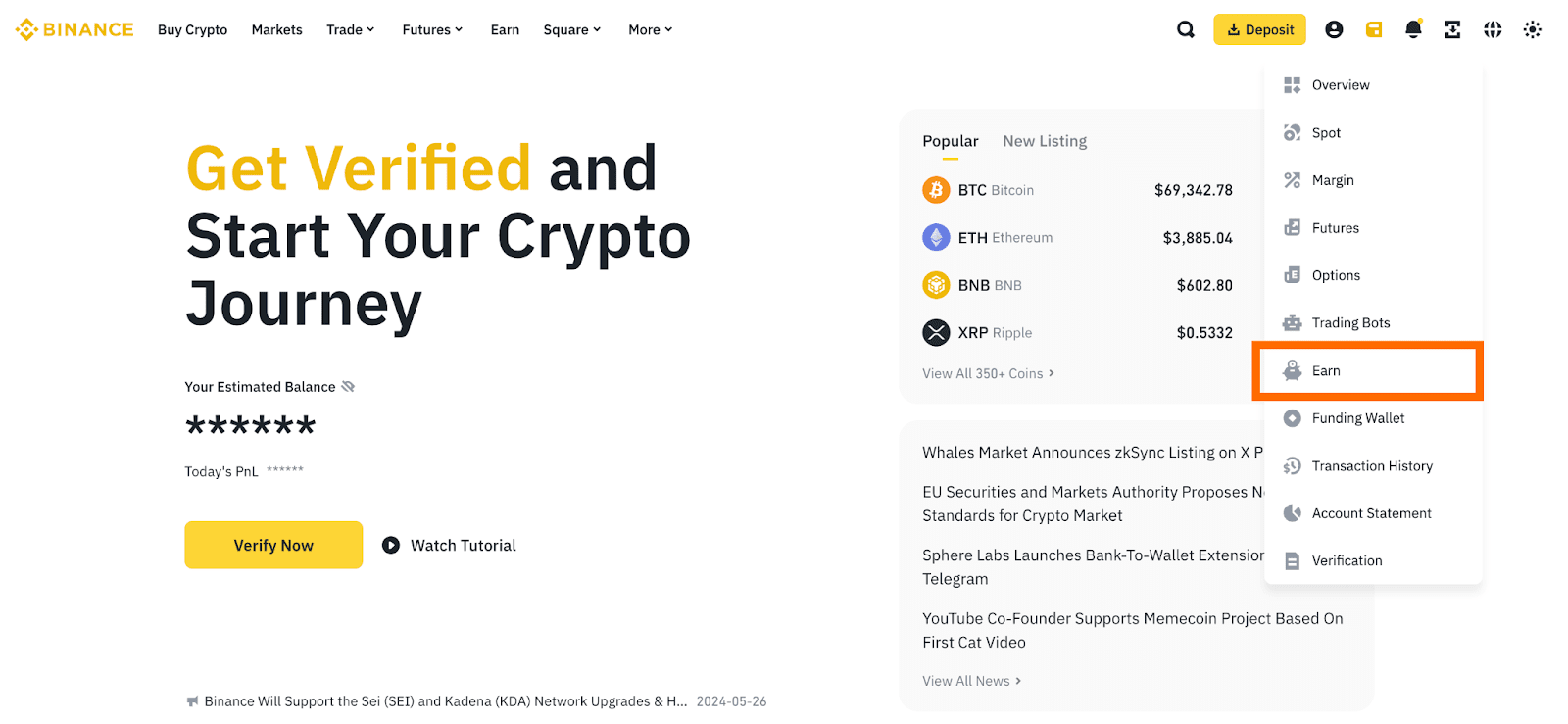1568x724 pixels.
Task: Select Earn in the wallet menu
Action: (x=1326, y=371)
